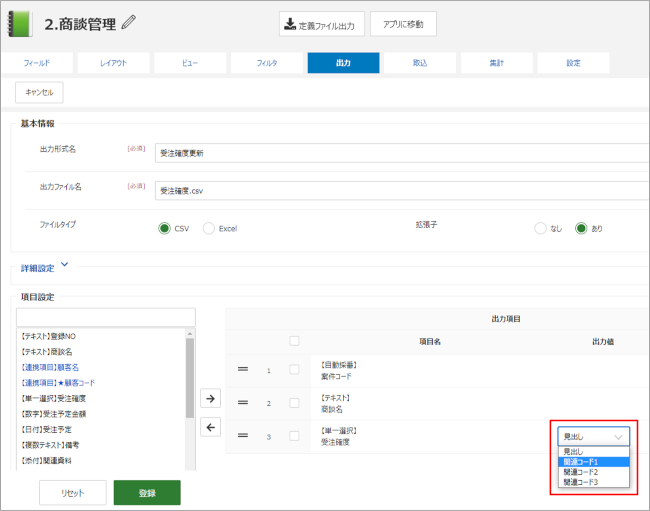Click the green 登録 button
Image resolution: width=650 pixels, height=511 pixels.
point(147,493)
